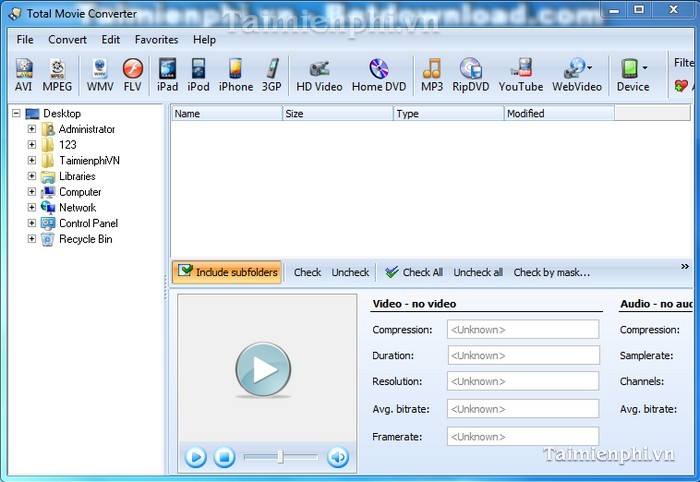Select FLV flash video format
The height and width of the screenshot is (482, 700).
point(133,75)
